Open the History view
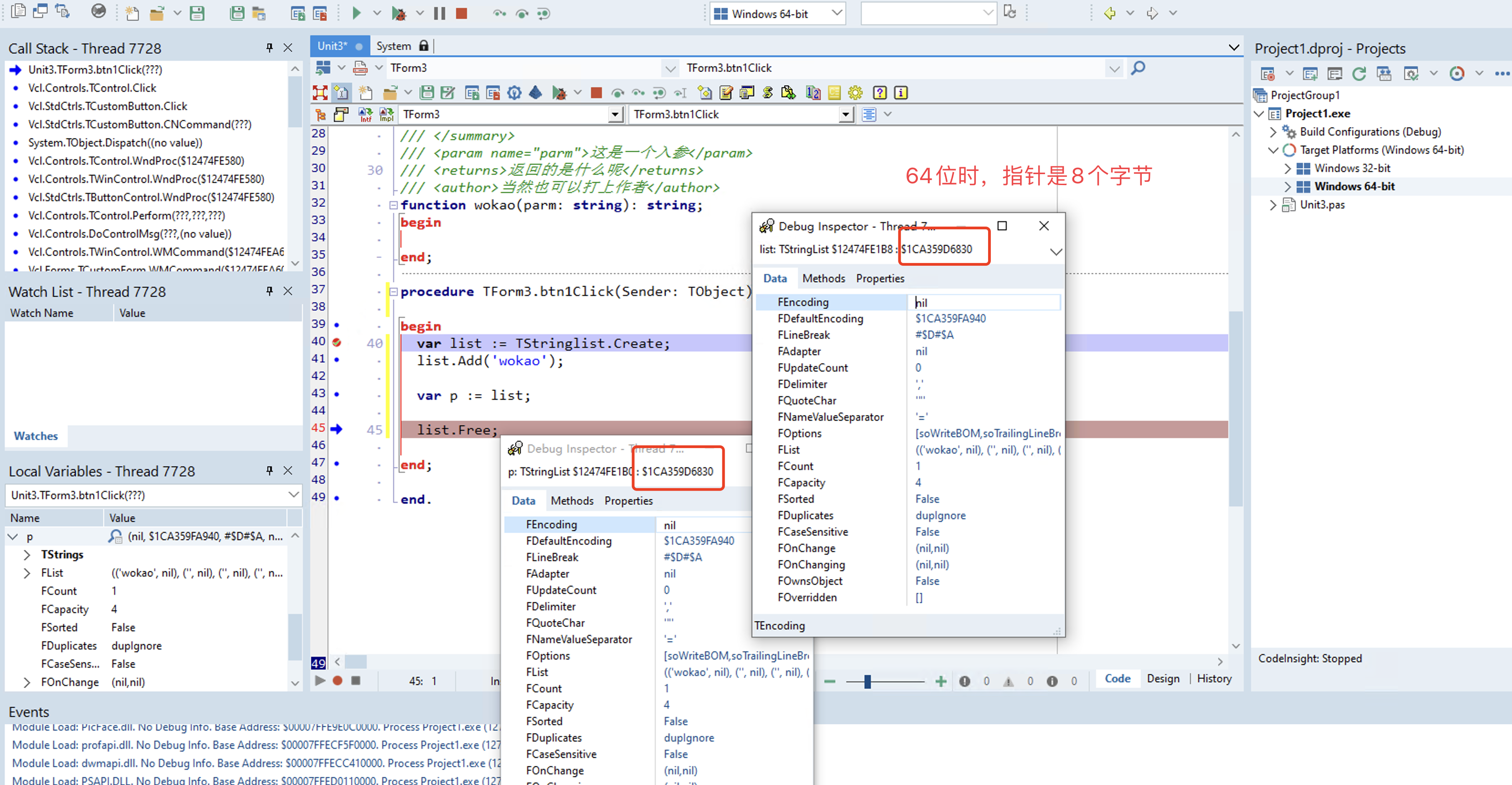The width and height of the screenshot is (1512, 785). click(1214, 678)
